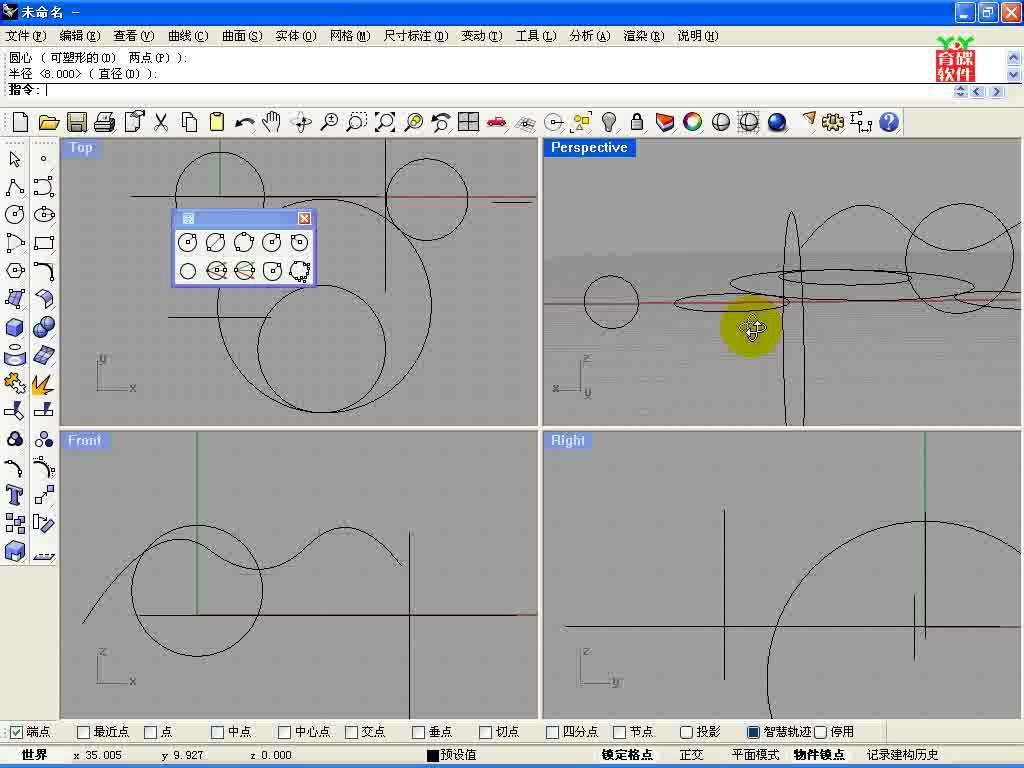Enable the 投影 checkbox
Screen dimensions: 1024x768
[686, 732]
